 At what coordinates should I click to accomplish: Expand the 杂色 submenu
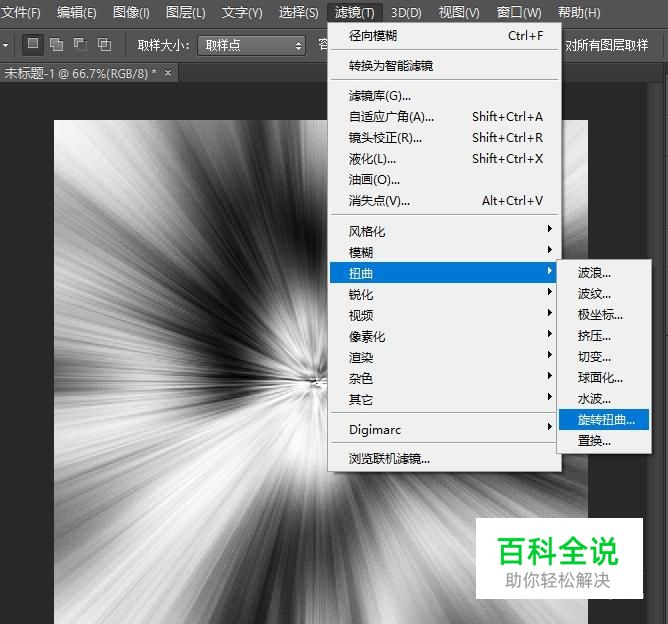click(444, 378)
